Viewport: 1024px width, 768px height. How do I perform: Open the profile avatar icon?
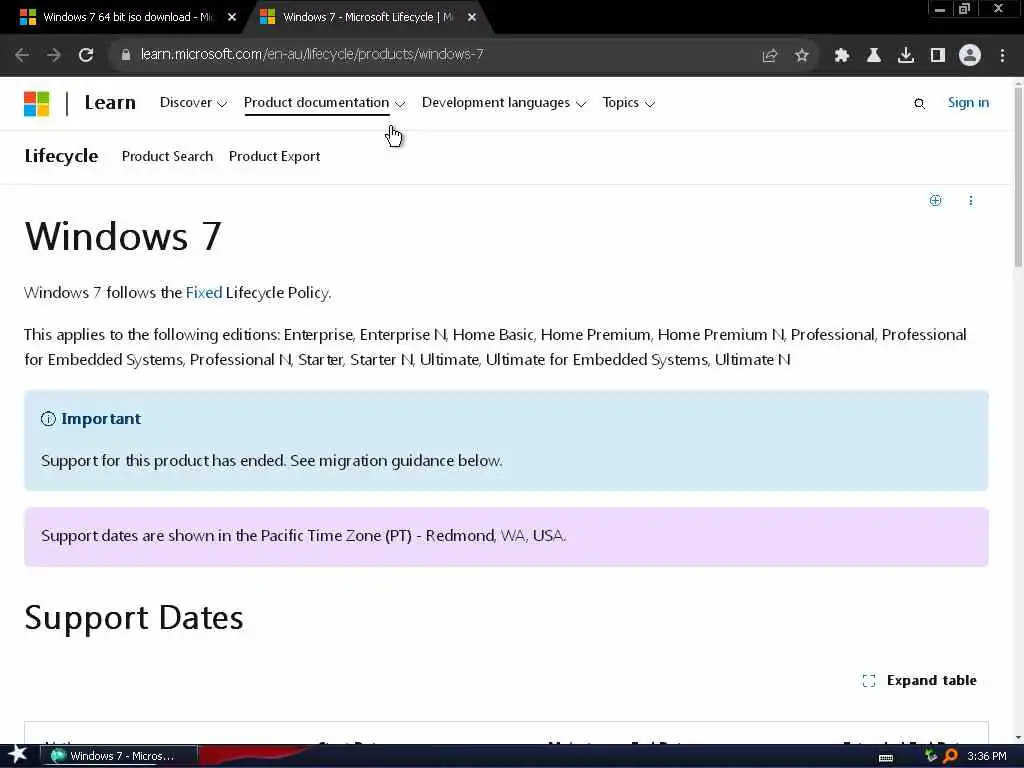pyautogui.click(x=970, y=55)
